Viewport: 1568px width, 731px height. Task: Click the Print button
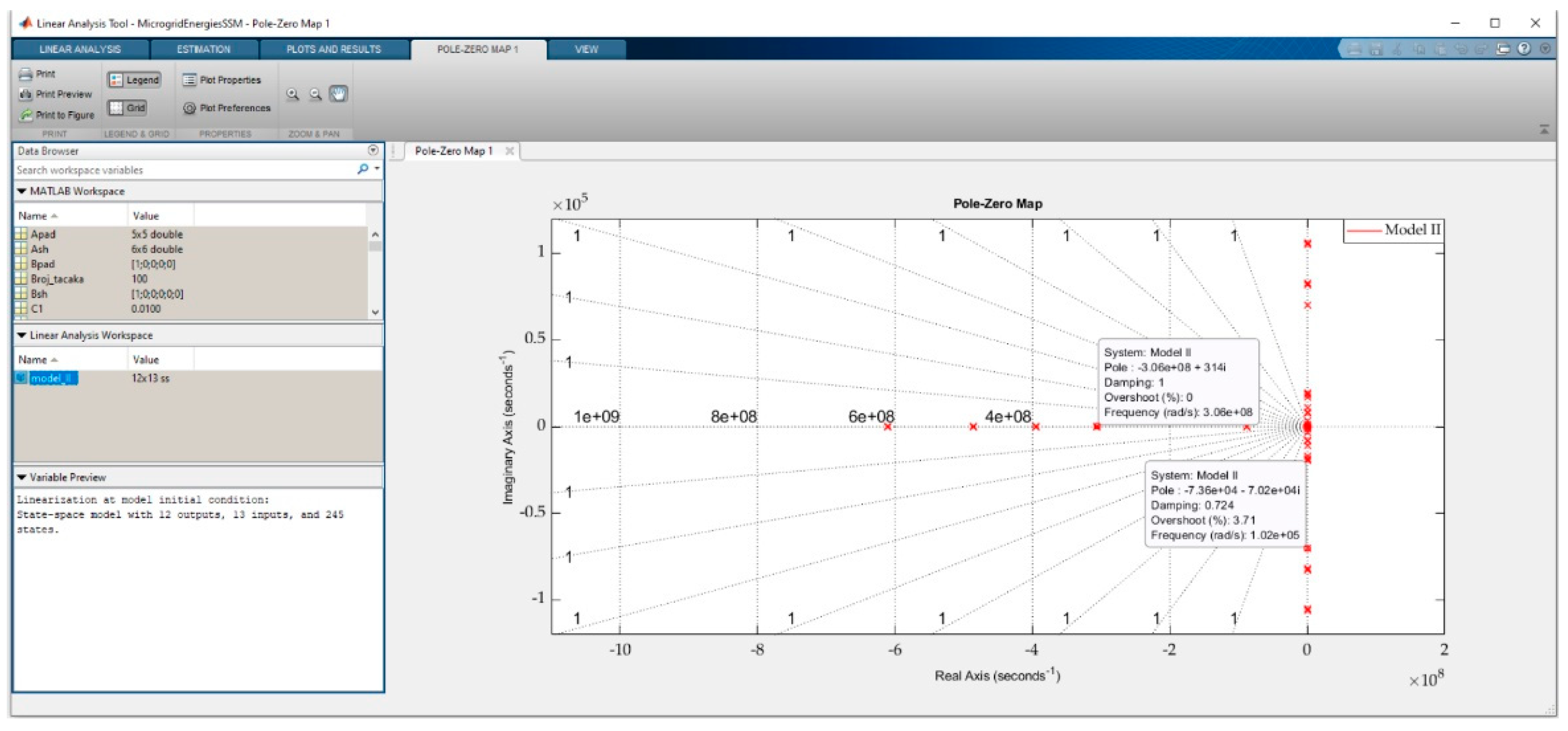click(x=38, y=74)
